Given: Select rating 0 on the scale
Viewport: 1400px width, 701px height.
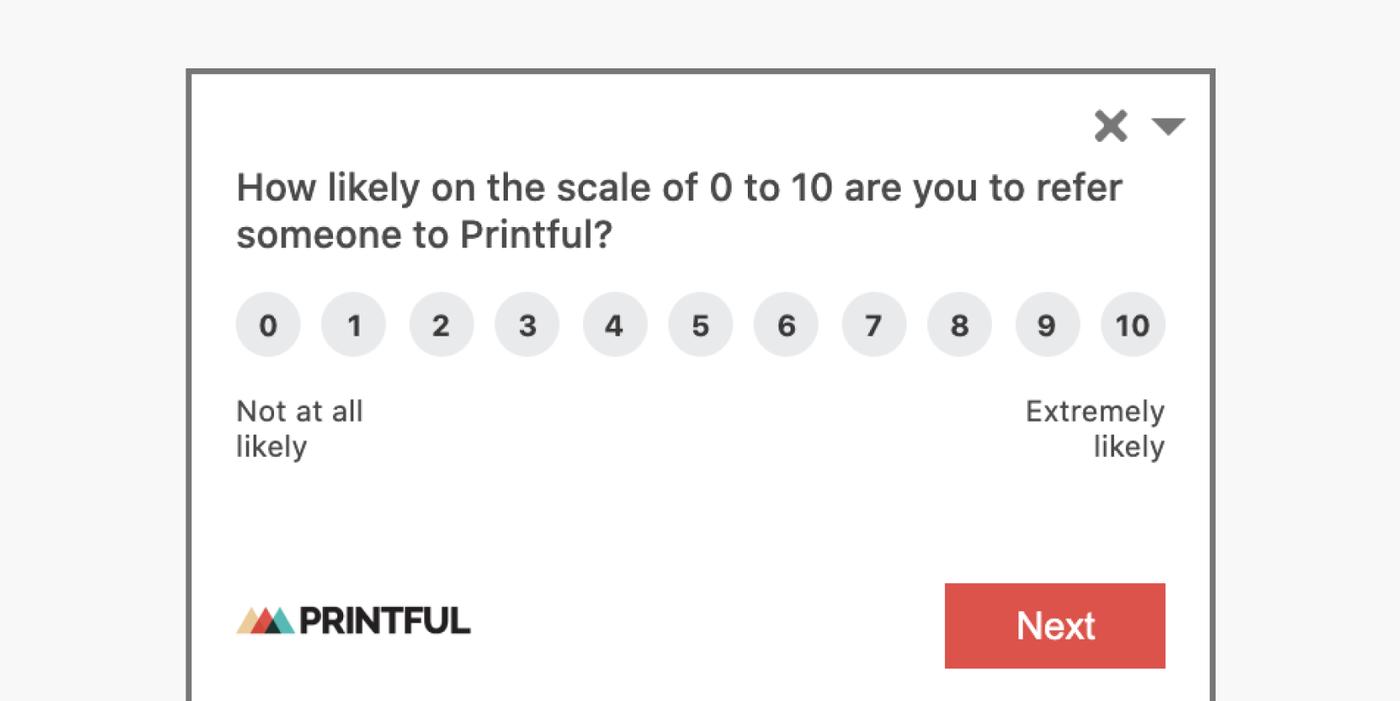Looking at the screenshot, I should point(267,324).
